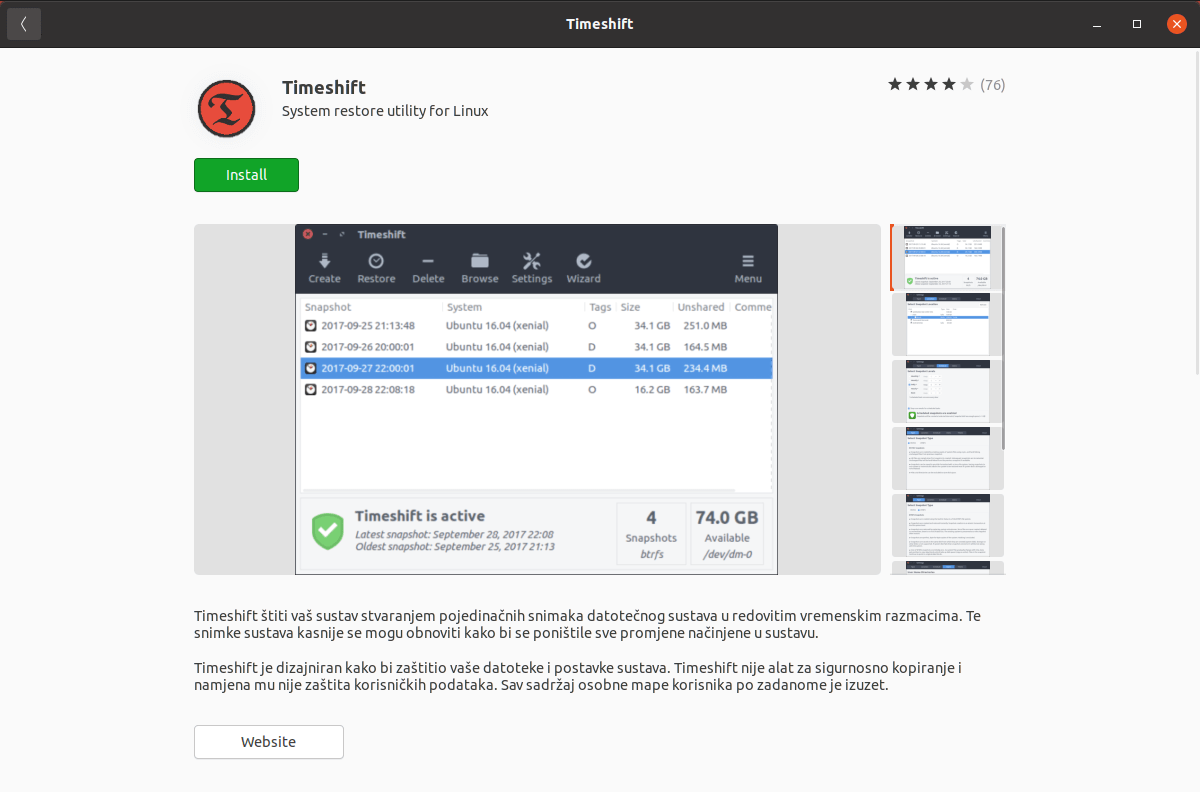Click the green shield active icon
The width and height of the screenshot is (1200, 792).
pos(327,531)
